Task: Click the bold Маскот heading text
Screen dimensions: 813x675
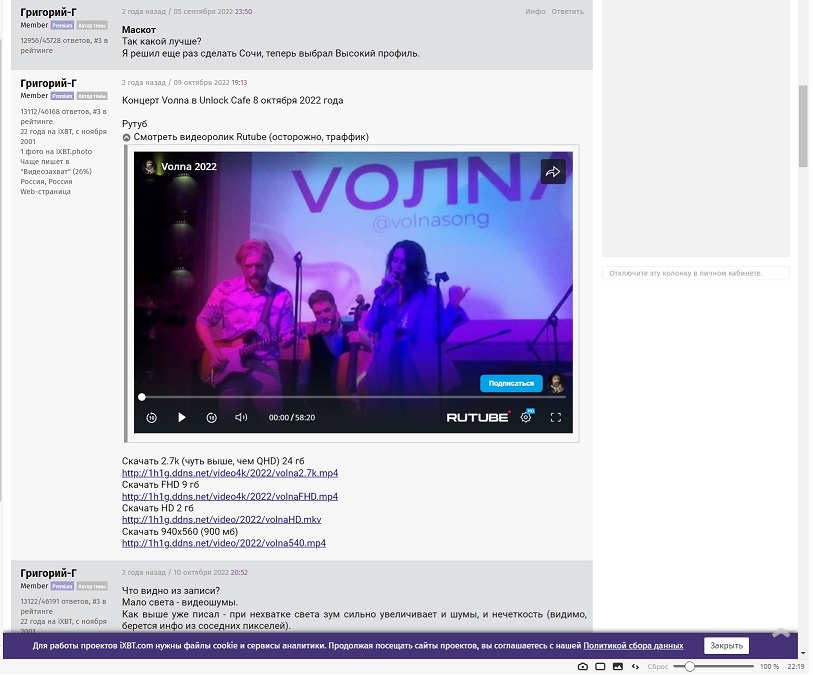Action: pos(138,30)
